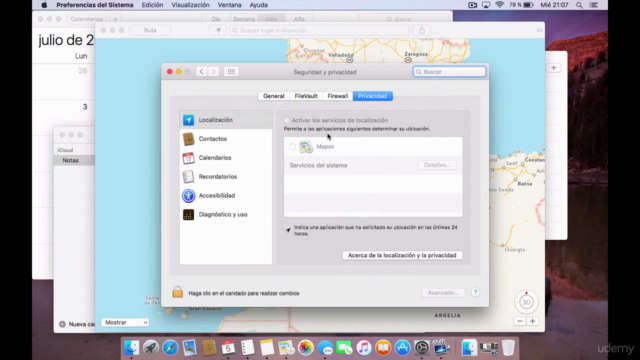Screen dimensions: 640x360
Task: Launch Safari from the dock
Action: click(170, 348)
